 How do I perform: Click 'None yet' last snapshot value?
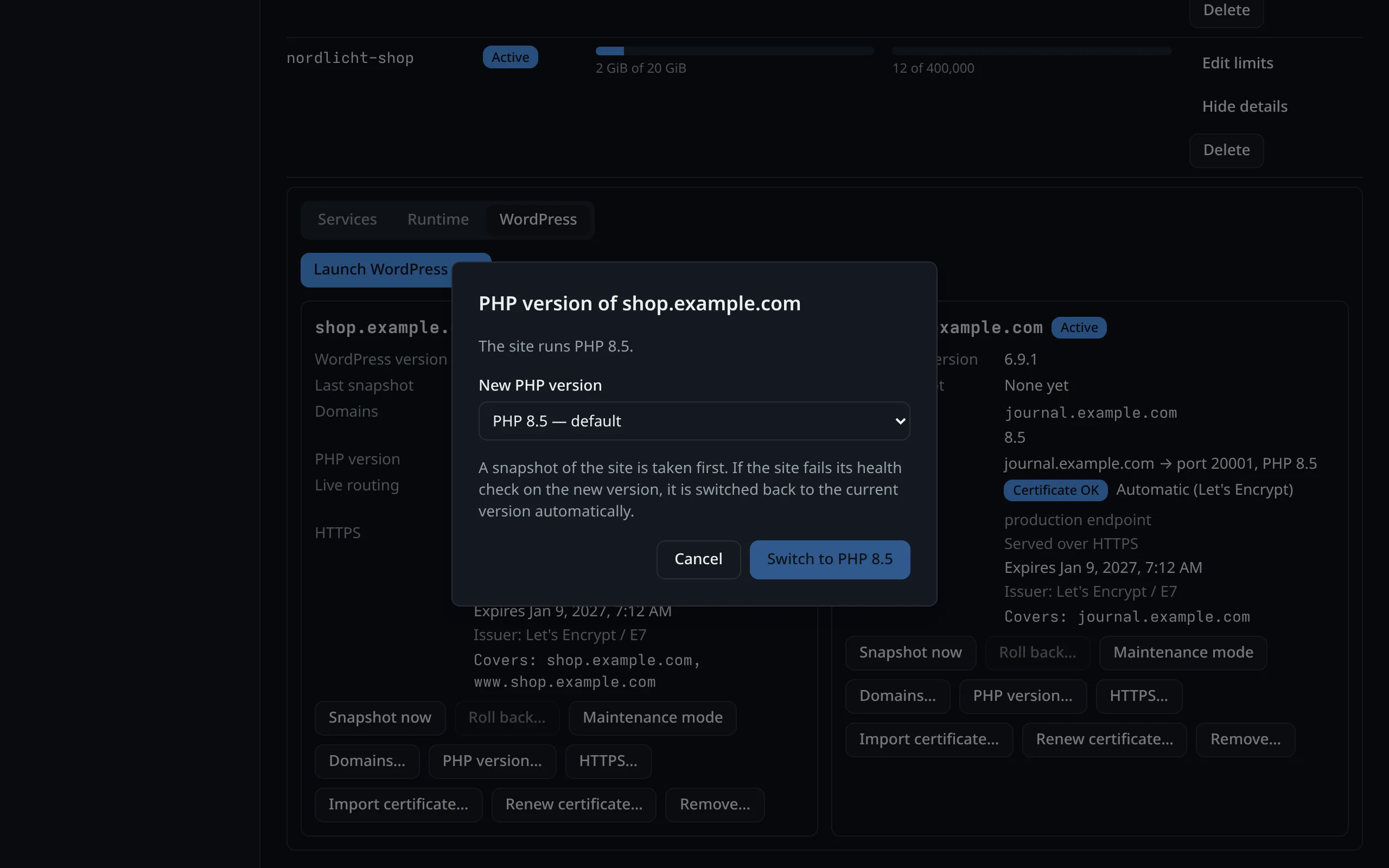pyautogui.click(x=1036, y=386)
